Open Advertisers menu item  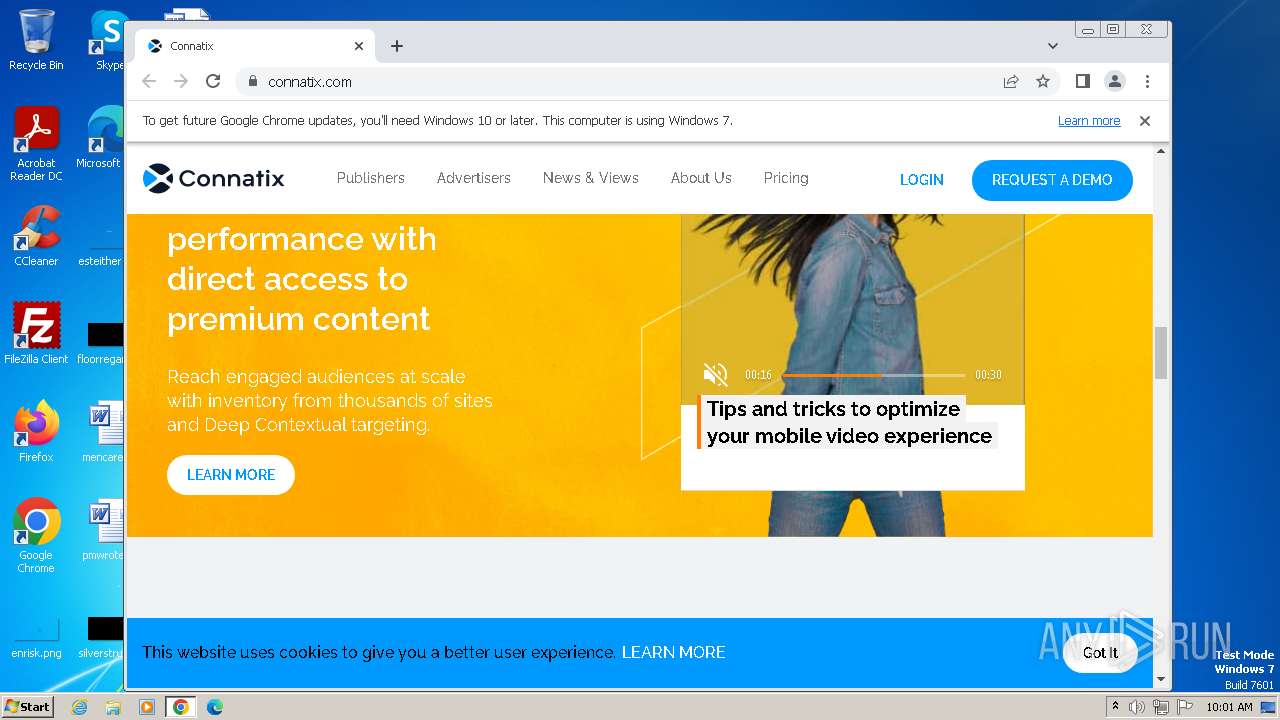pos(474,178)
